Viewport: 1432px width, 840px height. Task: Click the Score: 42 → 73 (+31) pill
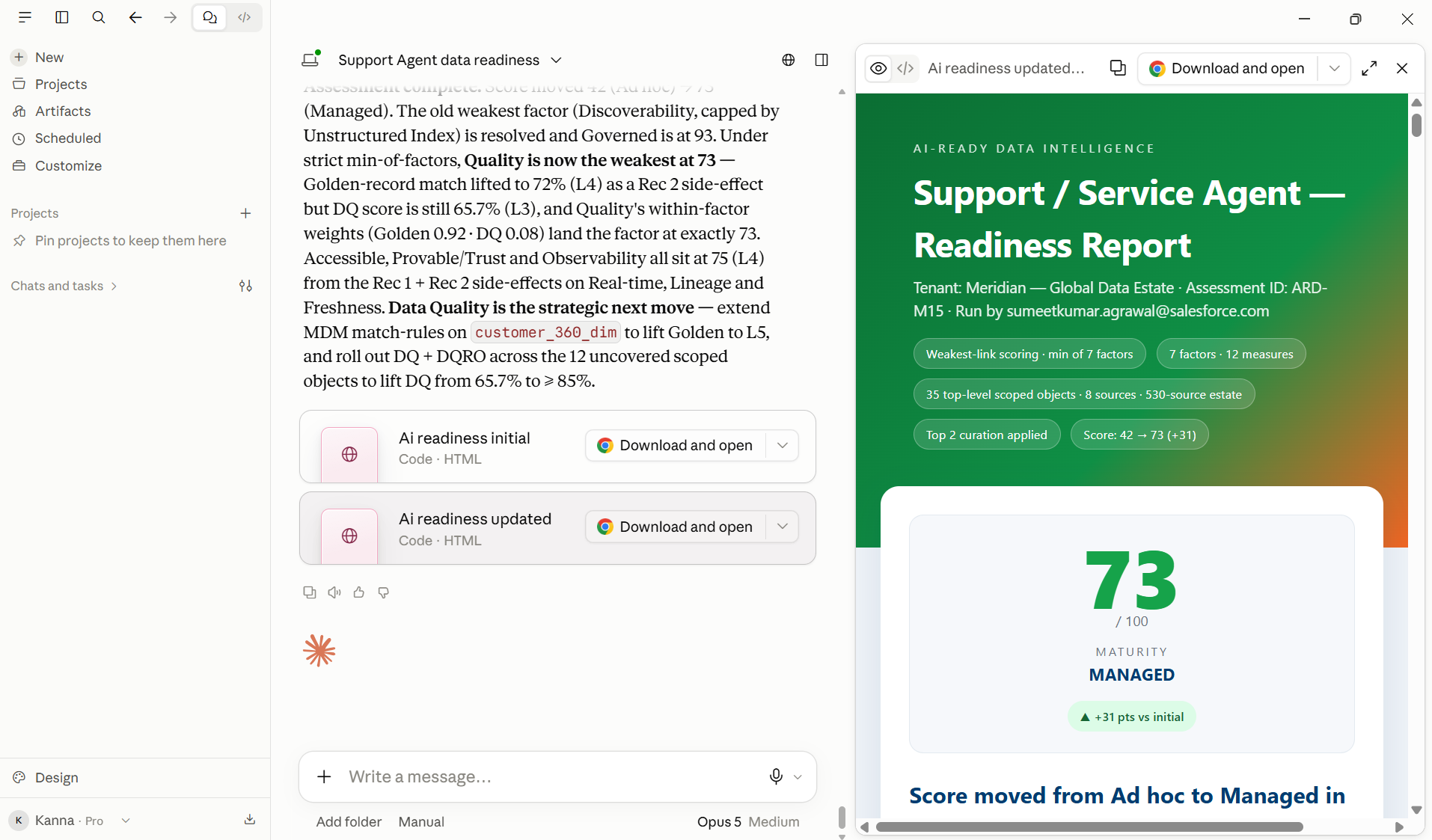tap(1139, 435)
